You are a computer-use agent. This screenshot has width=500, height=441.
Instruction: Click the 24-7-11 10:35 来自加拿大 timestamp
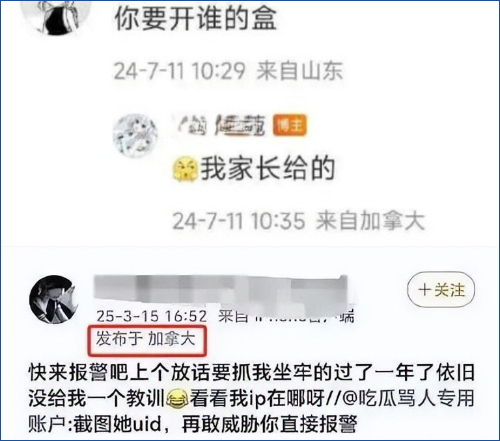[299, 221]
